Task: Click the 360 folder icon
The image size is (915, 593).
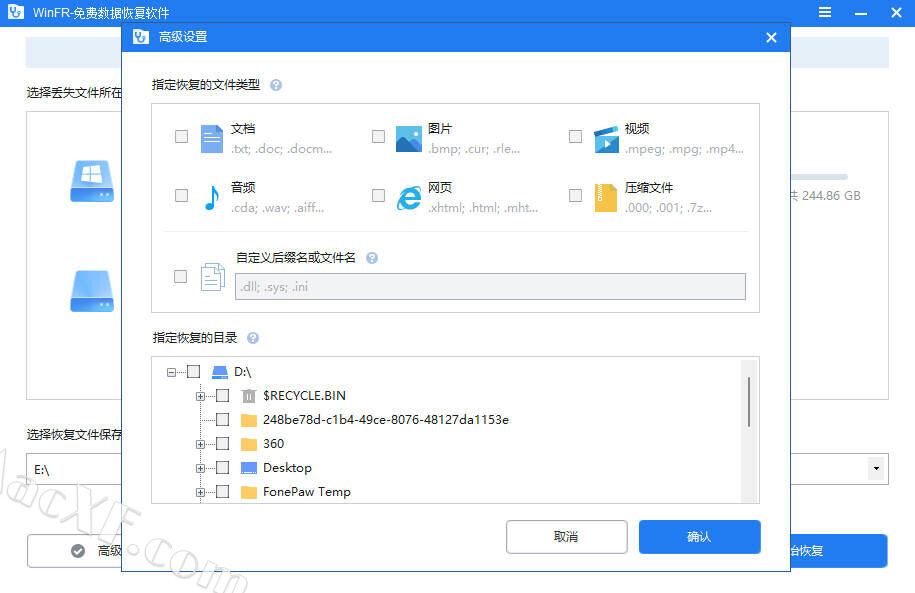Action: pos(249,444)
